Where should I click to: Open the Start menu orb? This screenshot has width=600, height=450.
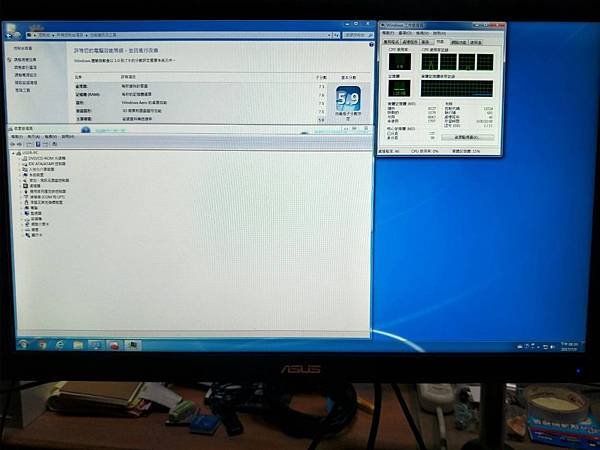coord(23,345)
